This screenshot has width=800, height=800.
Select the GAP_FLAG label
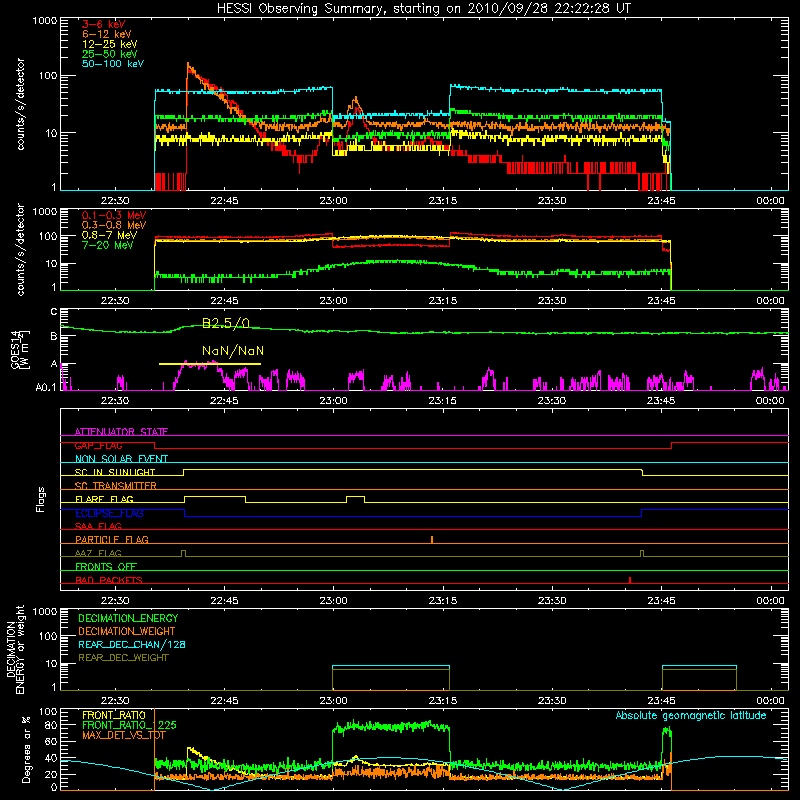(98, 445)
